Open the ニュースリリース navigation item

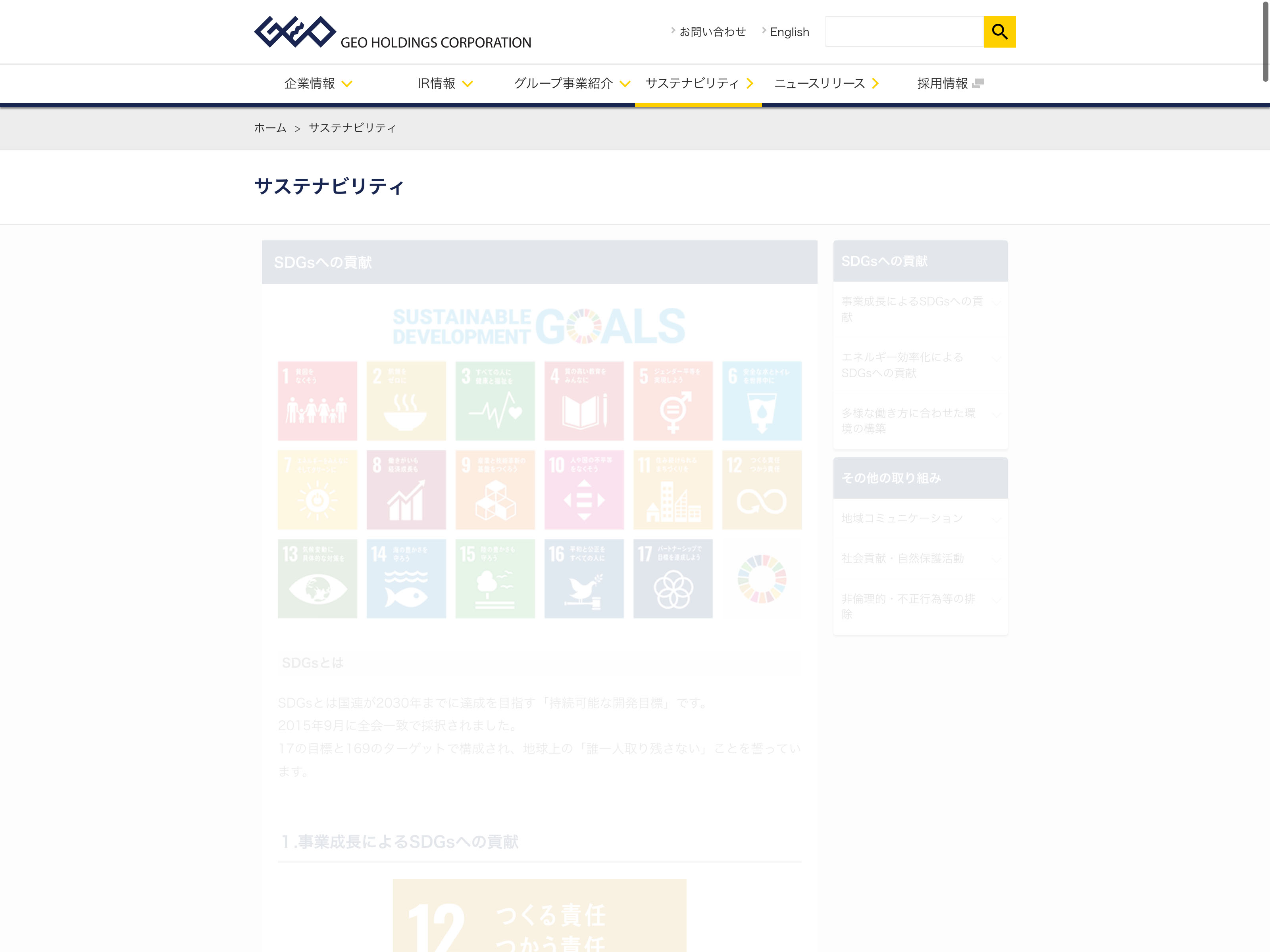pos(825,84)
